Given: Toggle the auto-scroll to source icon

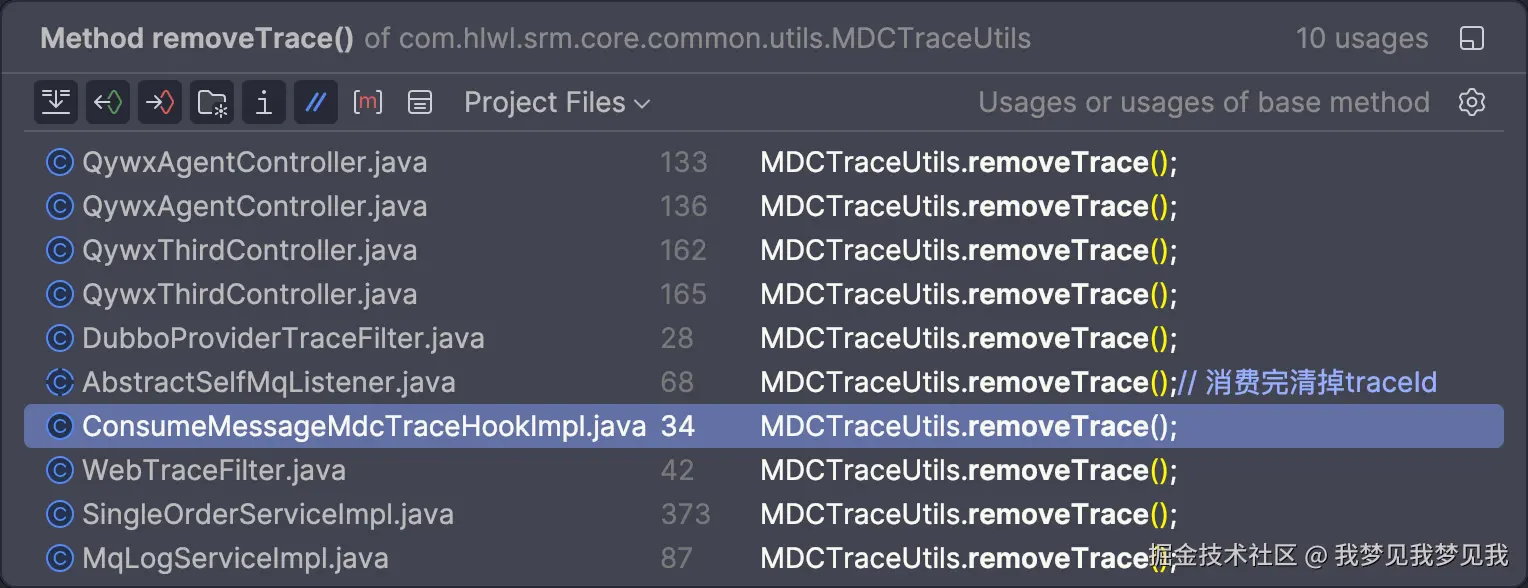Looking at the screenshot, I should coord(56,102).
